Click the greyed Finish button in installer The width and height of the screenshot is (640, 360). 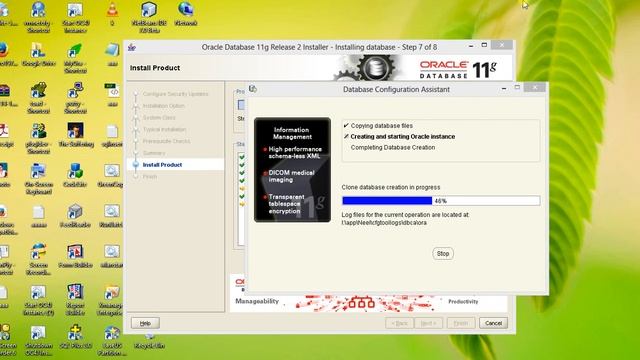[461, 323]
